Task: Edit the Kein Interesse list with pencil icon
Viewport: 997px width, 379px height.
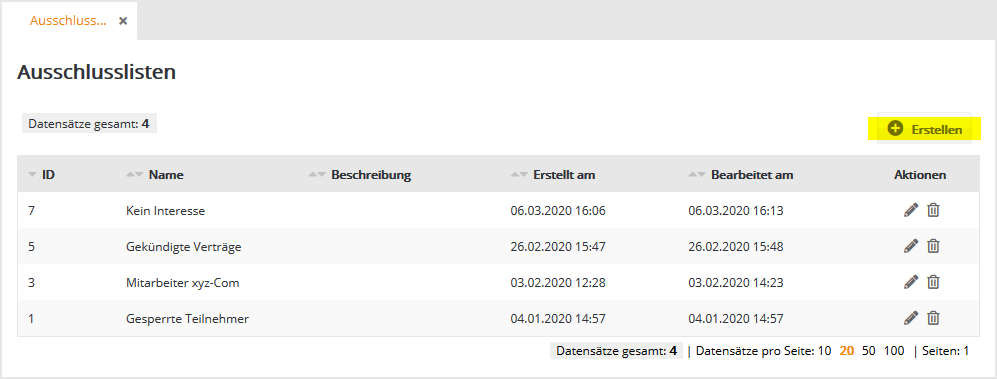Action: tap(911, 210)
